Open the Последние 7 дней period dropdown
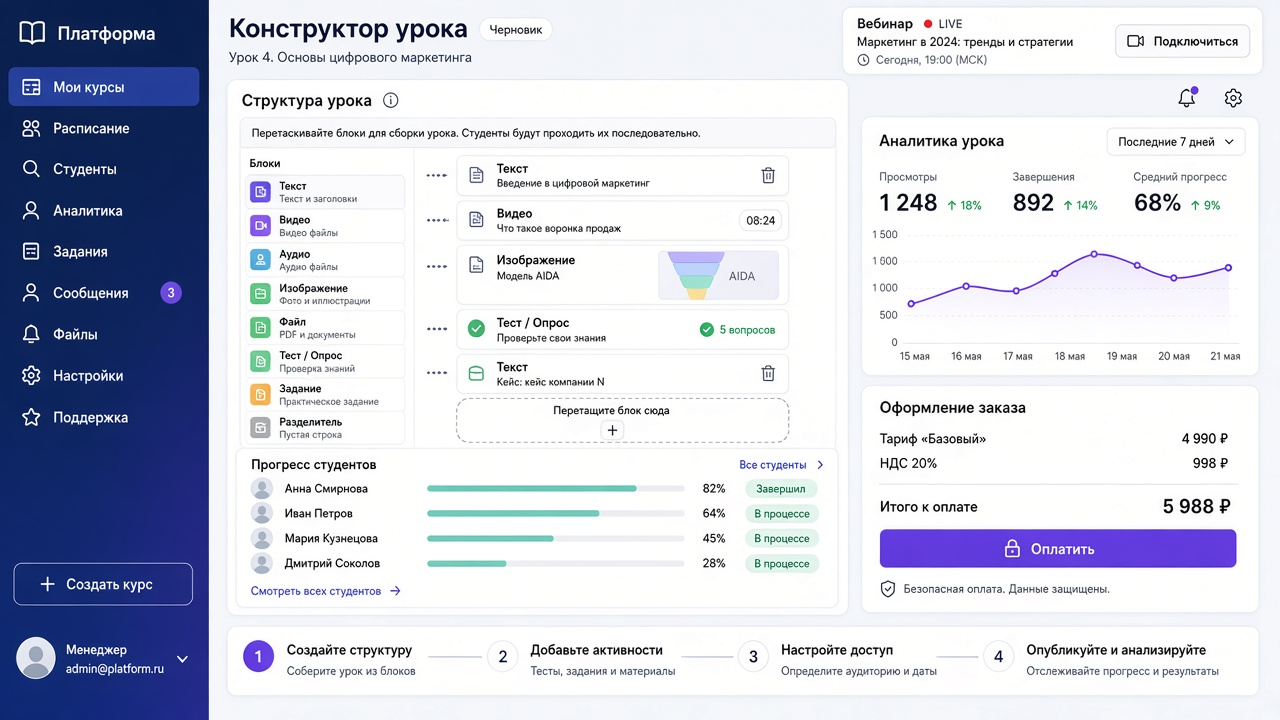This screenshot has height=720, width=1280. [x=1175, y=142]
